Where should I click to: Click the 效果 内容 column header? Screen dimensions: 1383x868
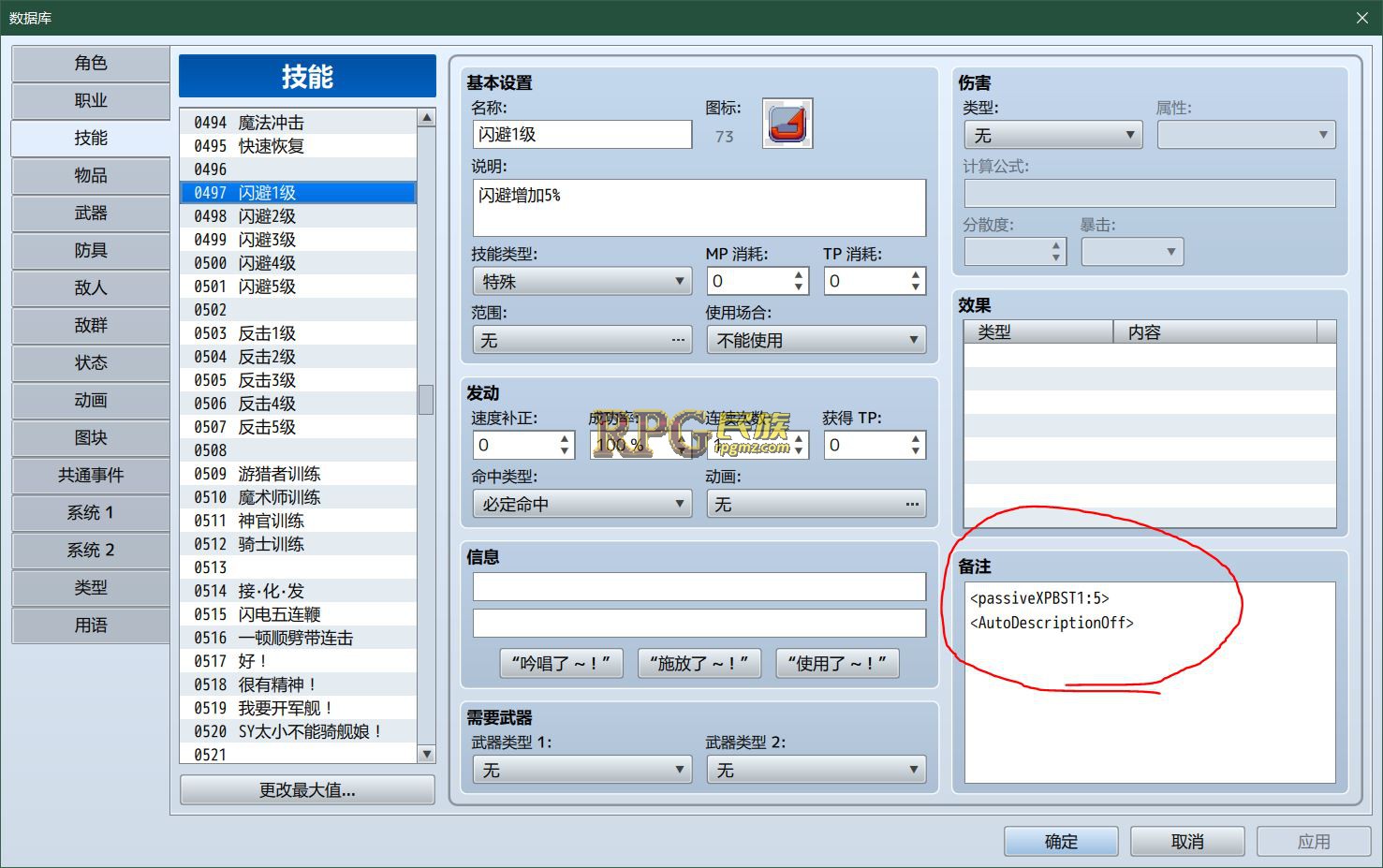tap(1215, 331)
